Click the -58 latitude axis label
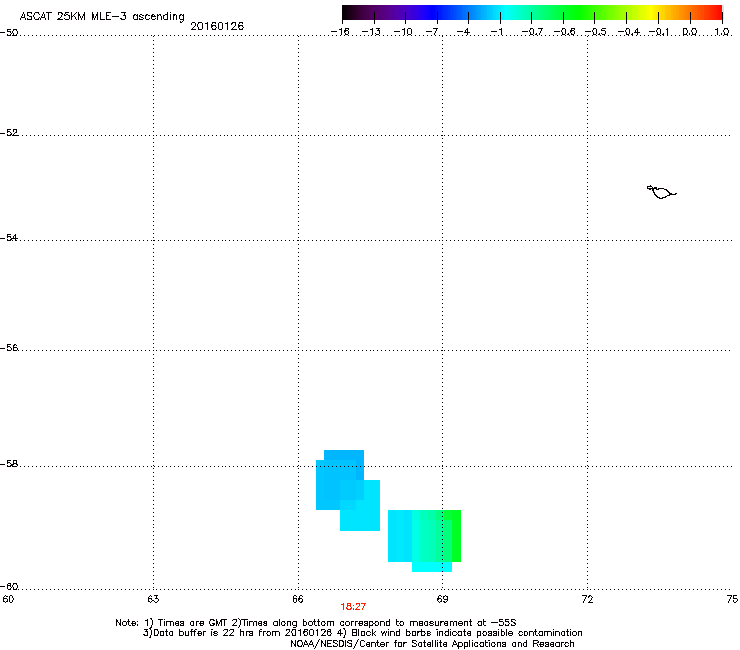This screenshot has width=740, height=650. (x=9, y=464)
